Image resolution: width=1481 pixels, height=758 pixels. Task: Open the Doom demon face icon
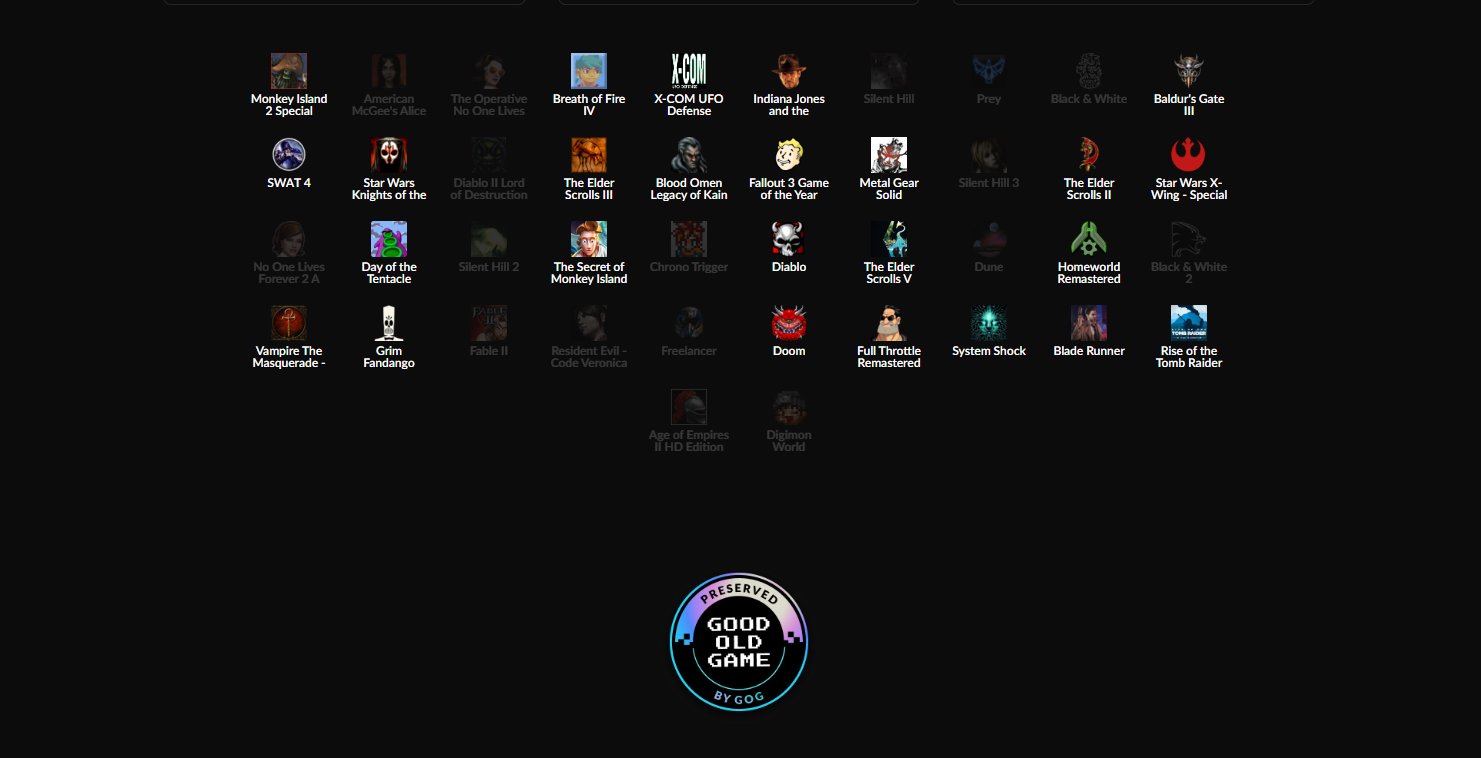pyautogui.click(x=789, y=324)
